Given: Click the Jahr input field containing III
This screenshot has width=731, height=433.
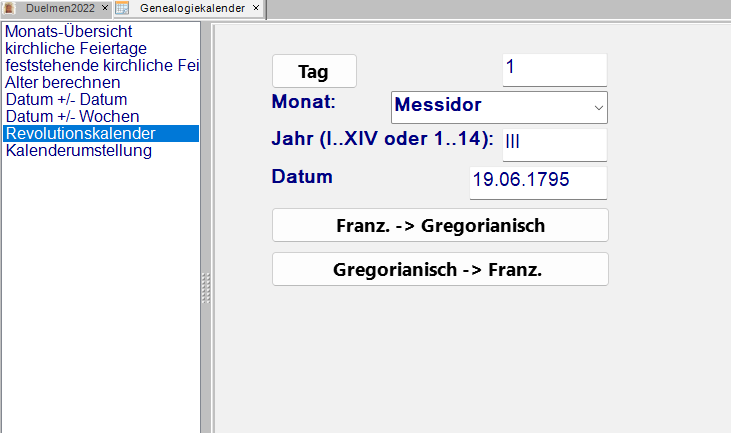Looking at the screenshot, I should pyautogui.click(x=554, y=143).
